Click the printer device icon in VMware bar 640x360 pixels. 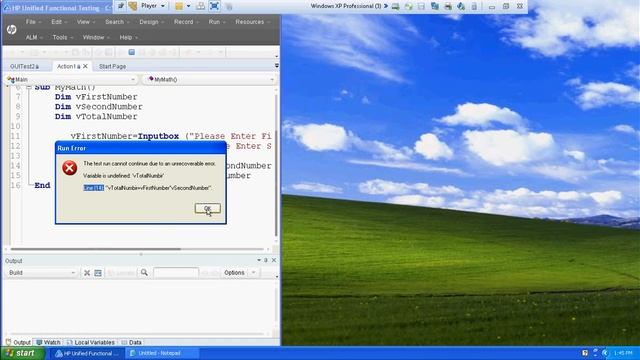point(448,6)
